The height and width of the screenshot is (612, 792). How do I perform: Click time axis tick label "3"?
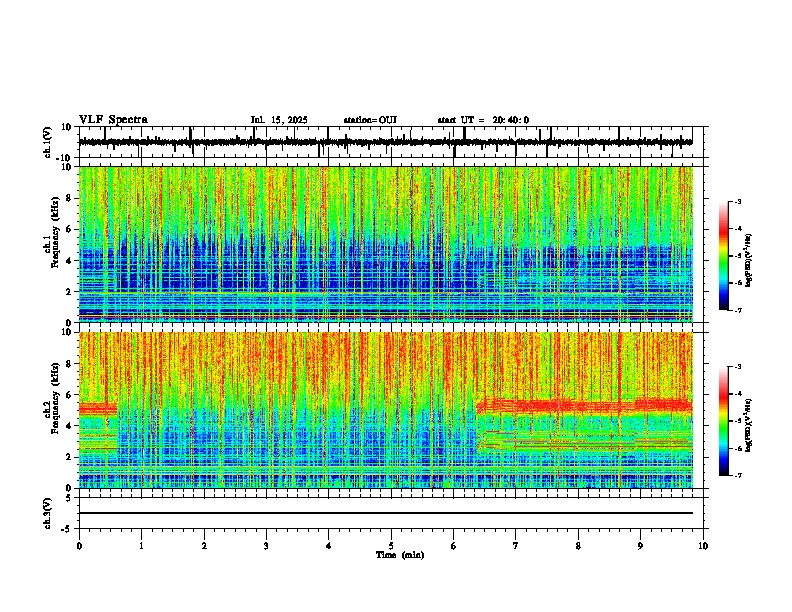point(266,546)
